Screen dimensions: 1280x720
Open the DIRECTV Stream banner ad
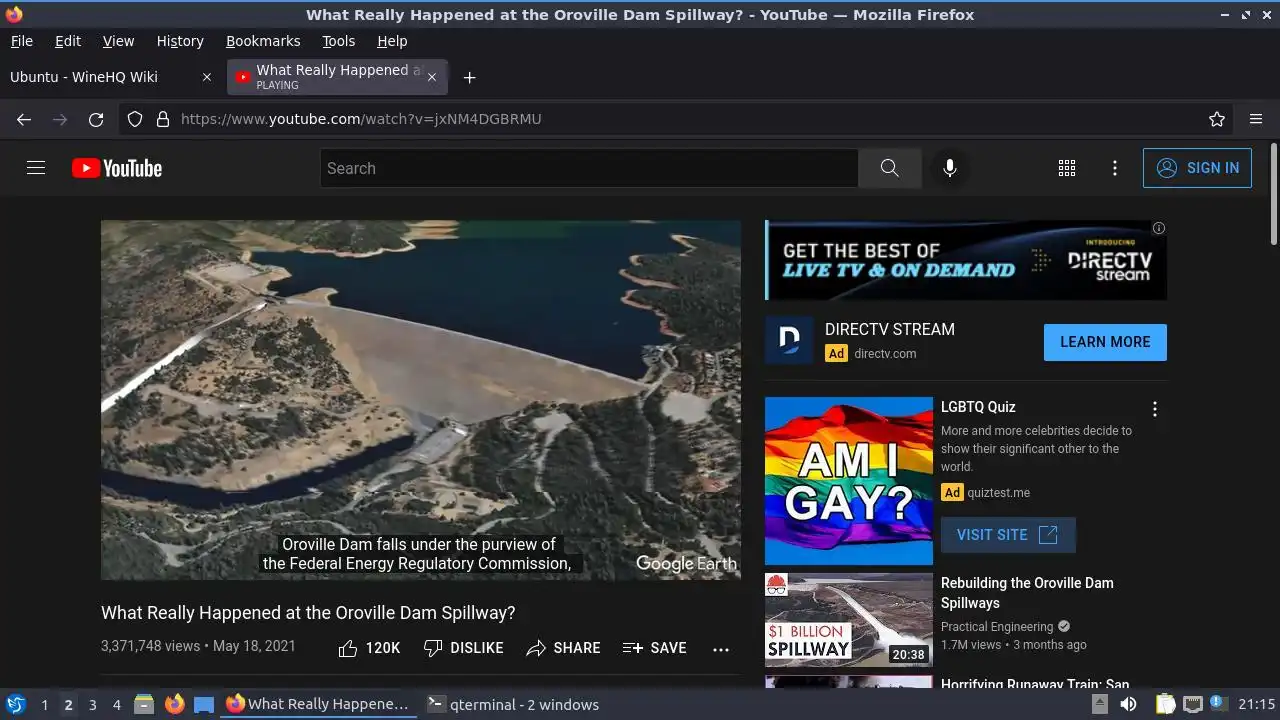(966, 260)
